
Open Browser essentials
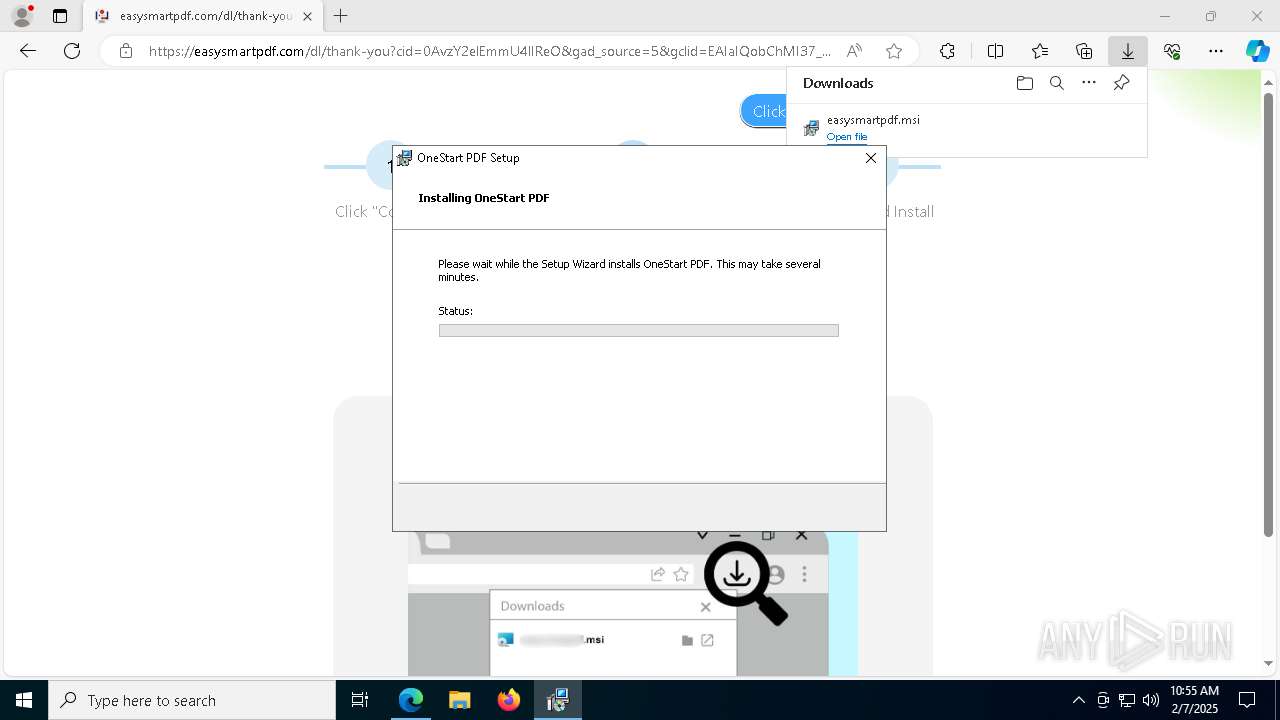coord(1172,51)
